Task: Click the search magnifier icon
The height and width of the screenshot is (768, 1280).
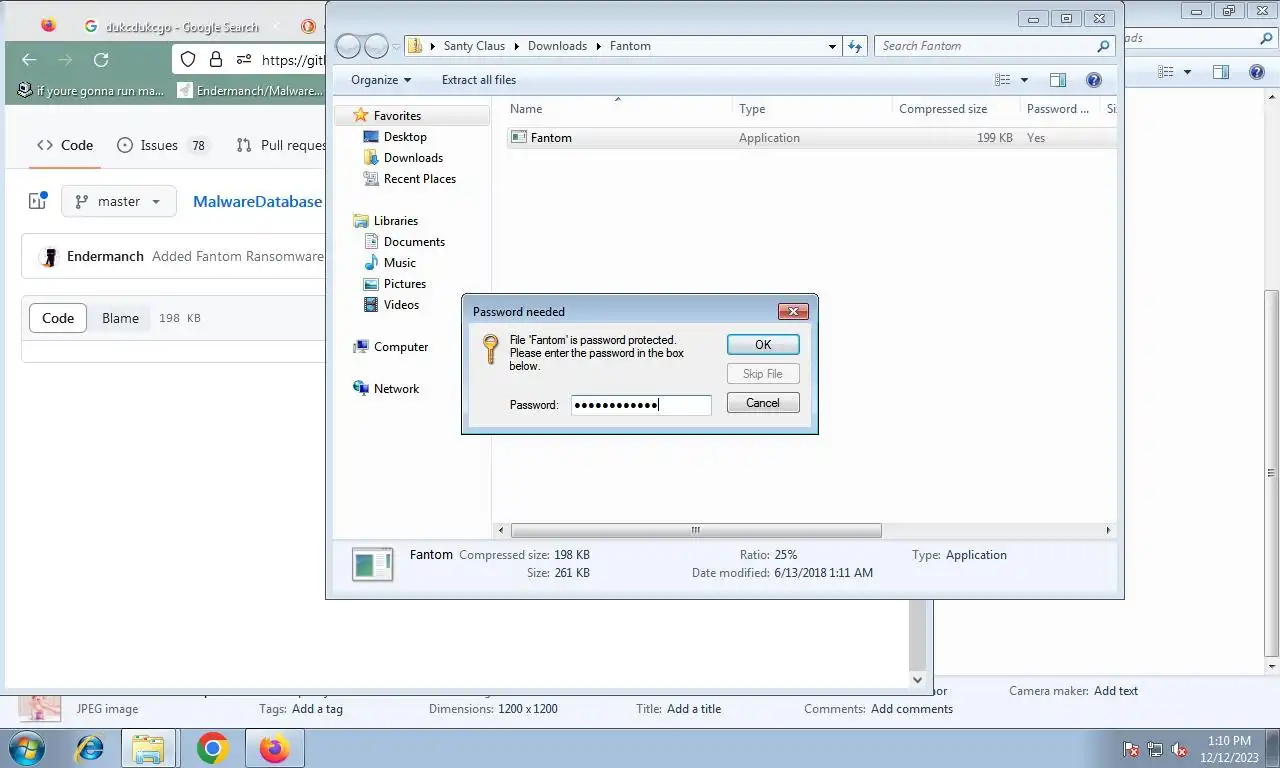Action: pyautogui.click(x=1103, y=46)
